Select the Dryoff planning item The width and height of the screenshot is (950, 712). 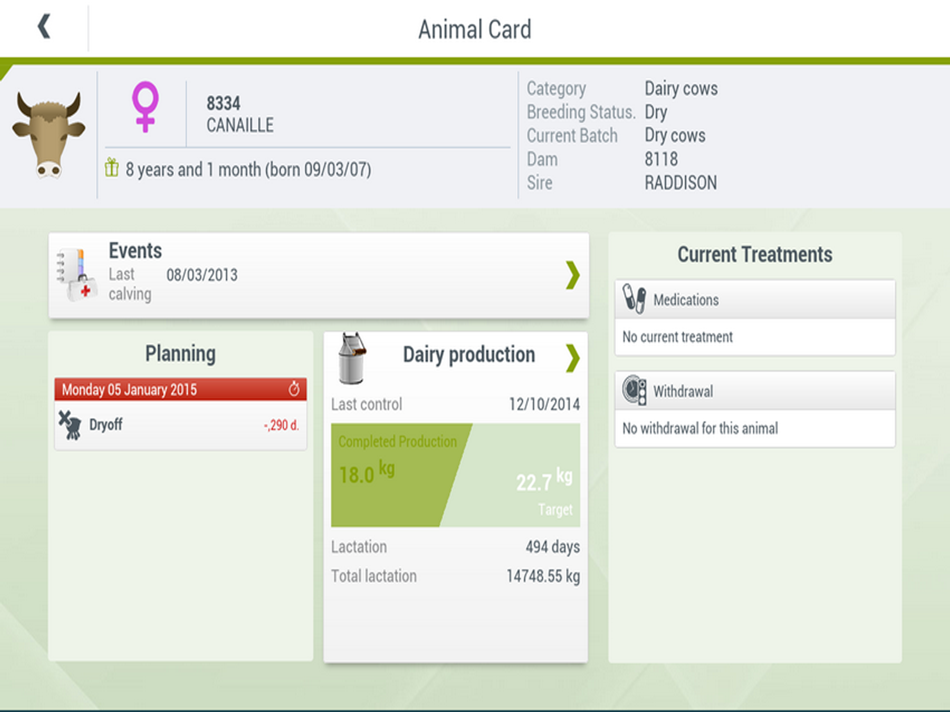[x=181, y=425]
